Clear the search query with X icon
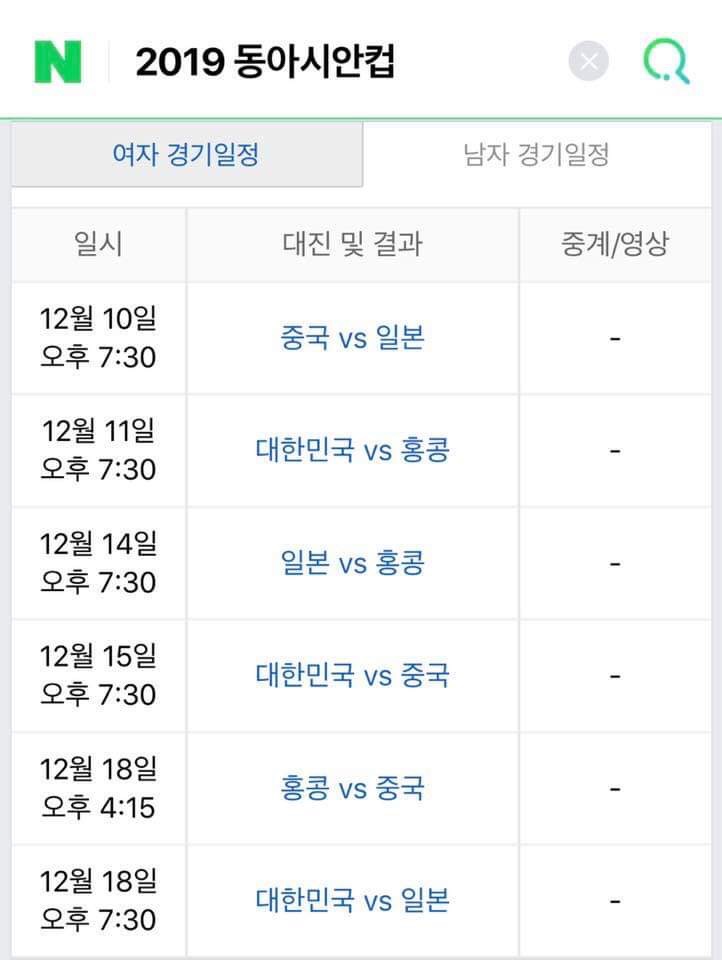The image size is (722, 960). click(x=589, y=61)
